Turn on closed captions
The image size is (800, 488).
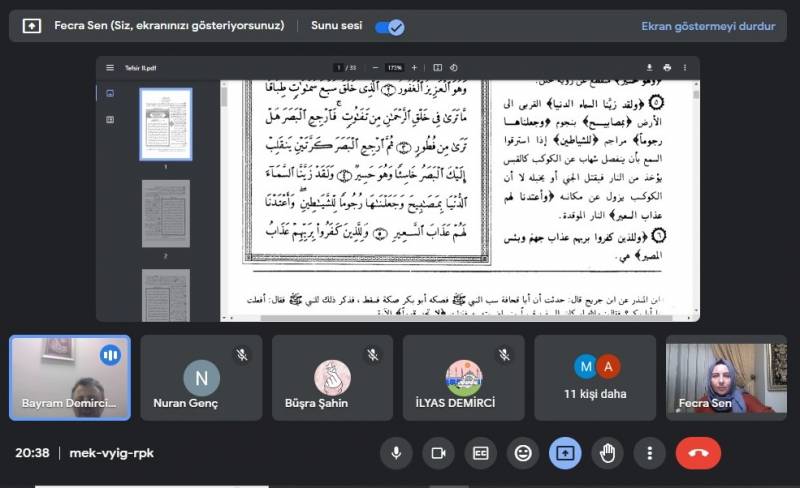coord(481,453)
